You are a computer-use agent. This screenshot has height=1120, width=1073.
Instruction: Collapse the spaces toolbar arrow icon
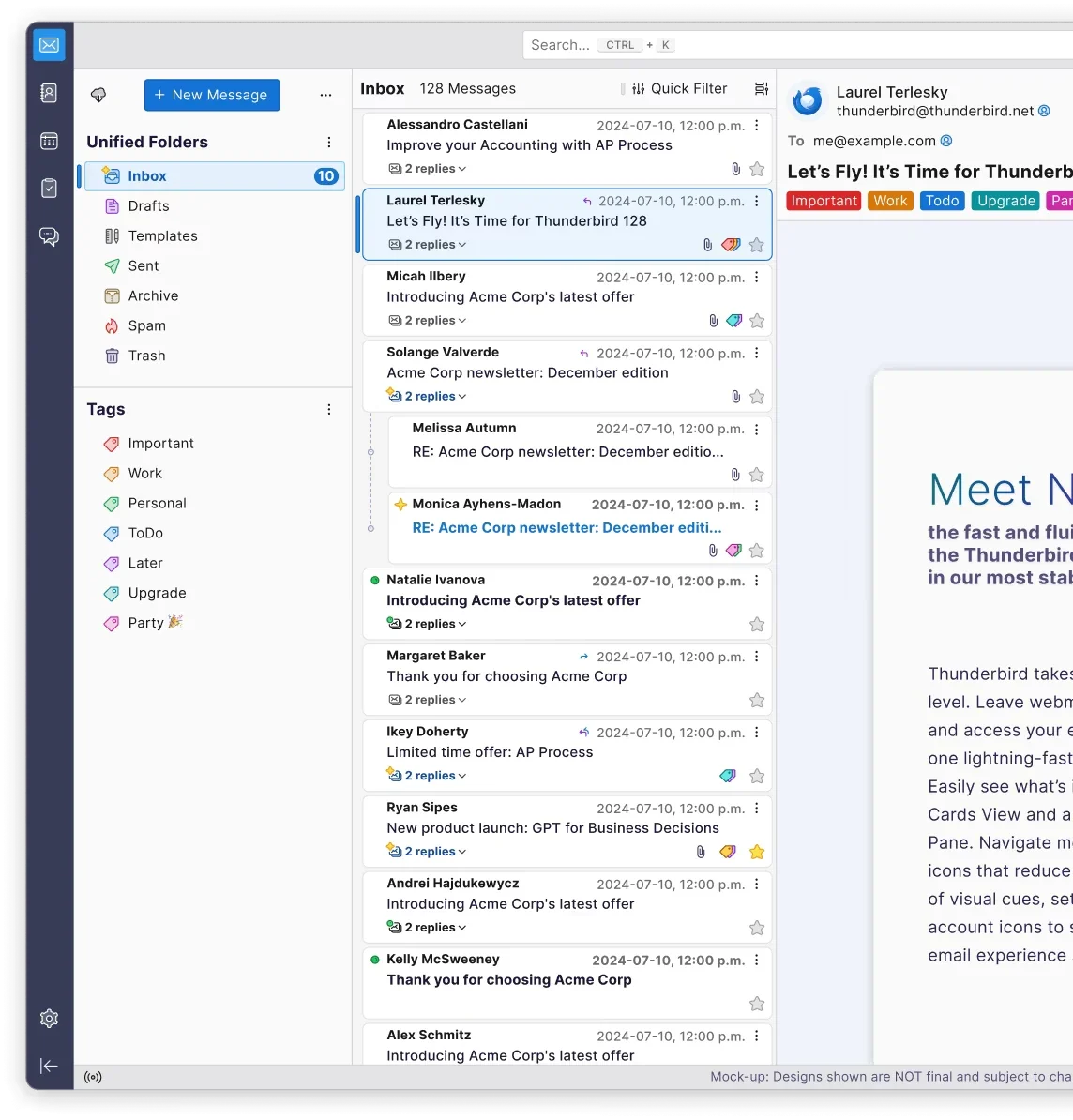click(49, 1066)
